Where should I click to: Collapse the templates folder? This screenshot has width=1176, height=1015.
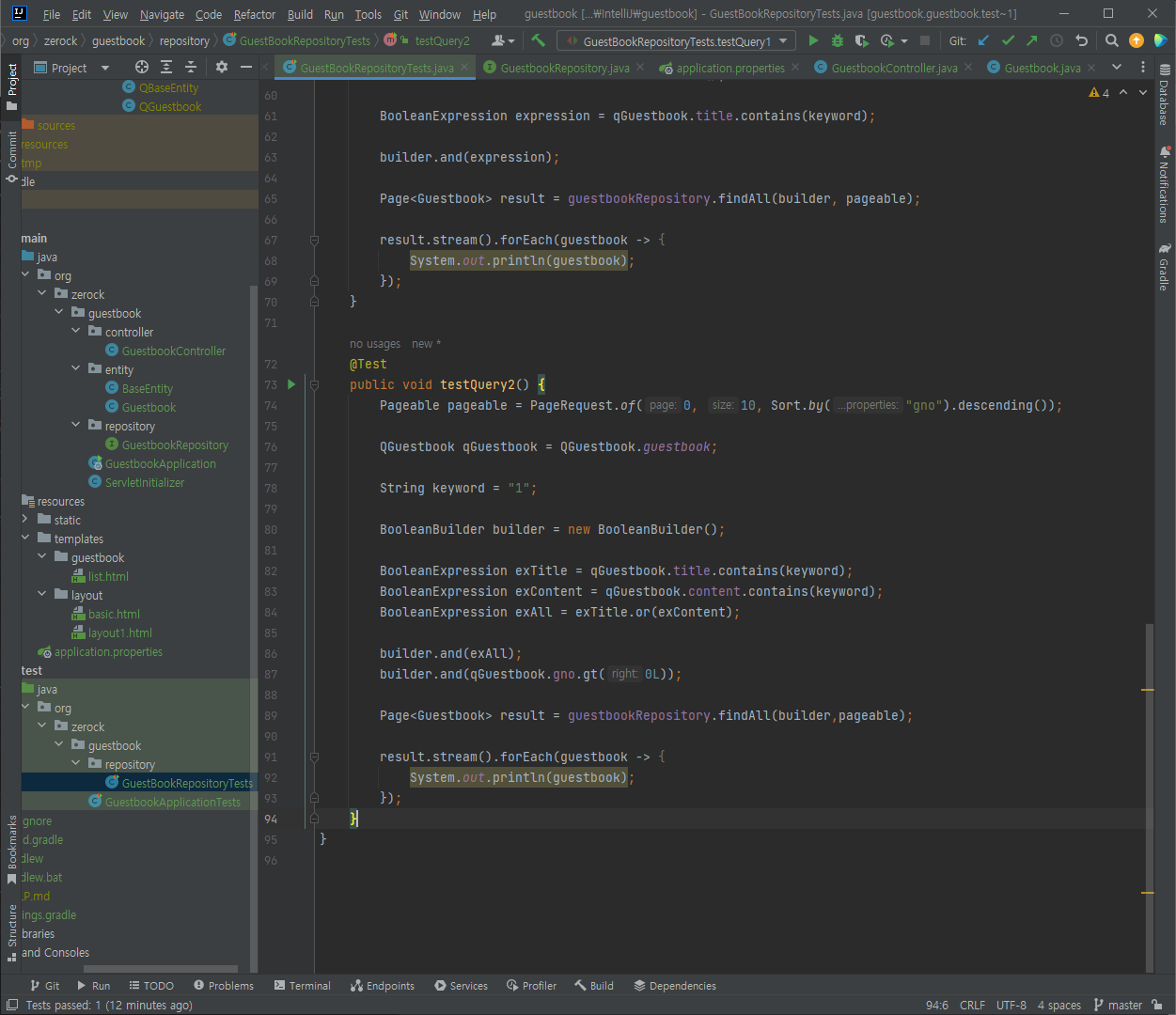25,538
